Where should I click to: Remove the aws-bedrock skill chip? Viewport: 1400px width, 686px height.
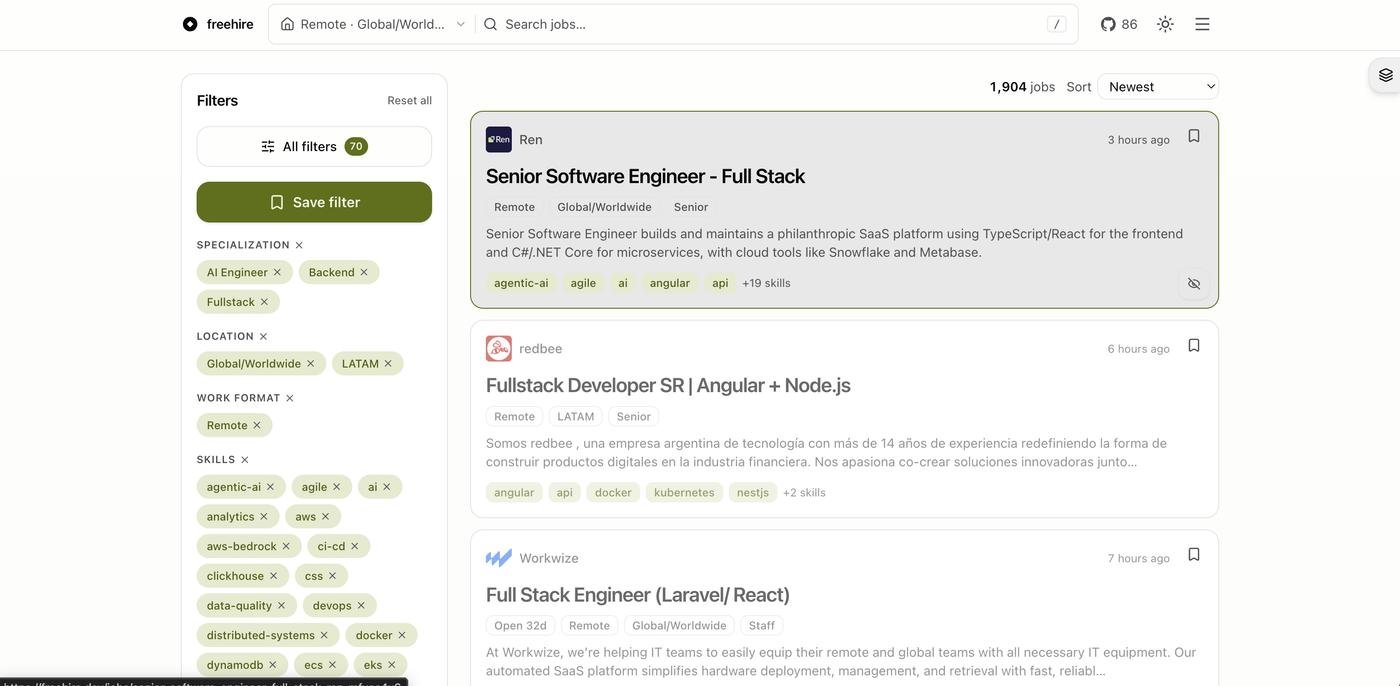(x=286, y=546)
